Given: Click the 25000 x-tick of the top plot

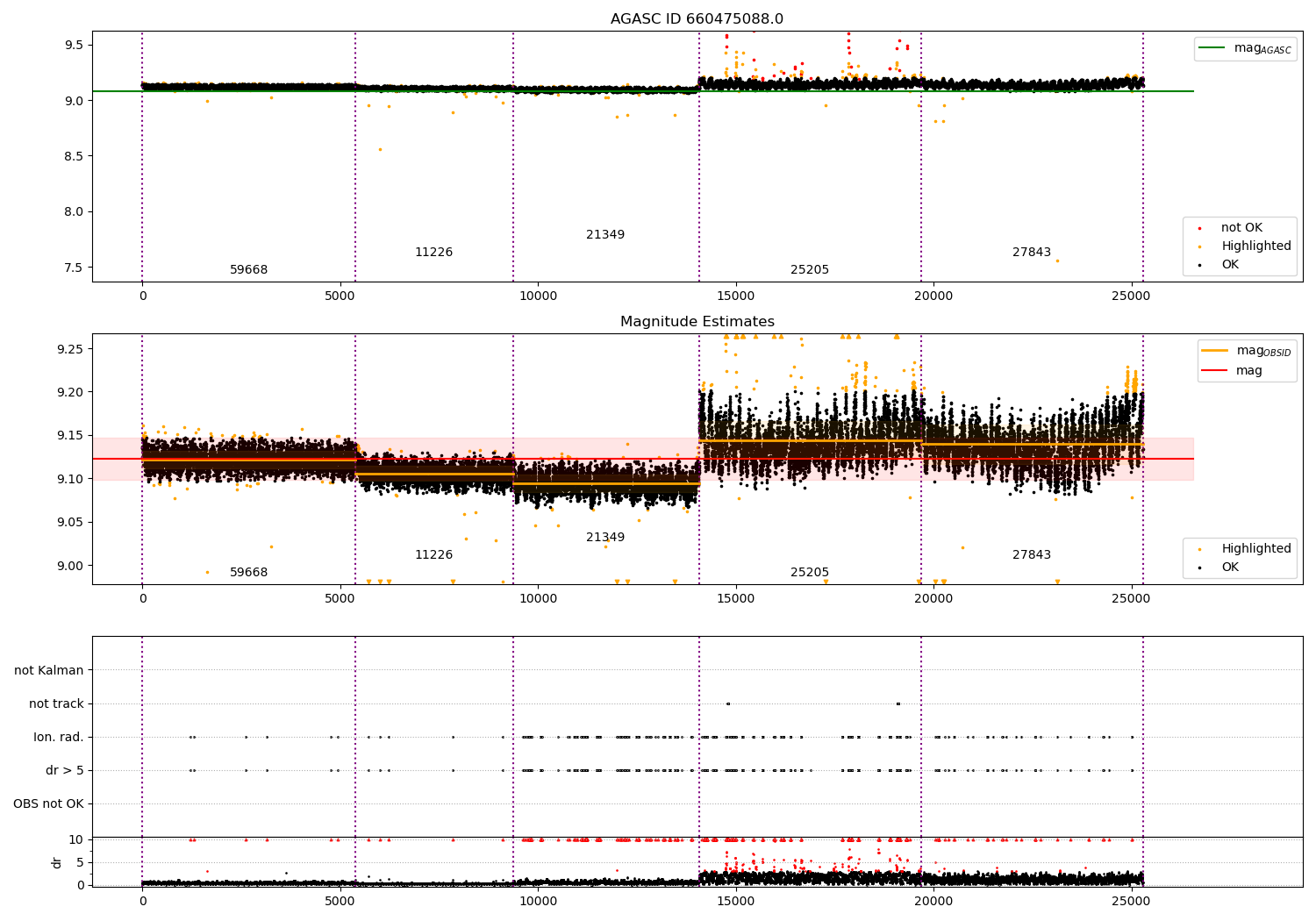Looking at the screenshot, I should 1131,296.
